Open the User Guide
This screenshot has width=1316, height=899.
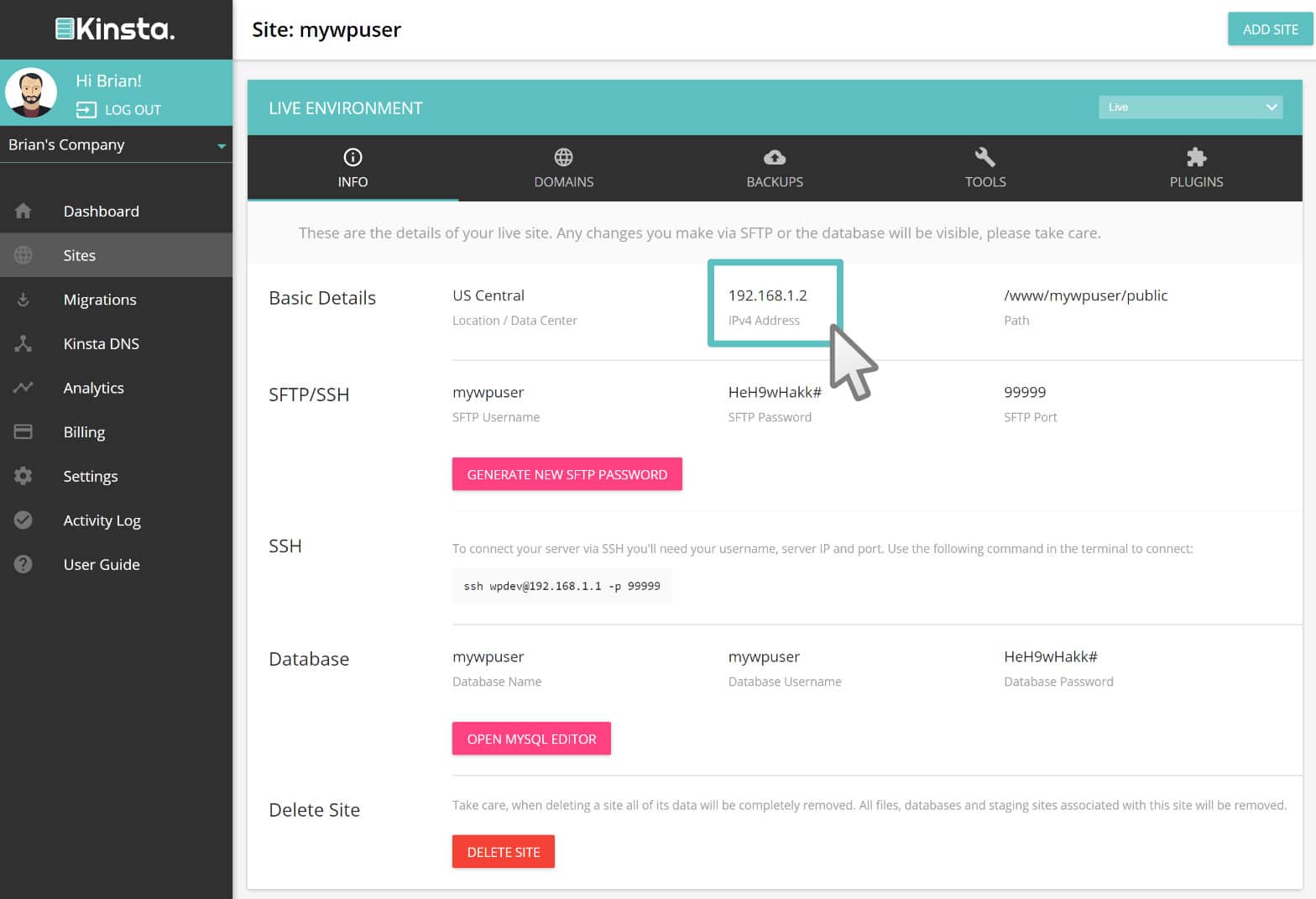click(116, 564)
